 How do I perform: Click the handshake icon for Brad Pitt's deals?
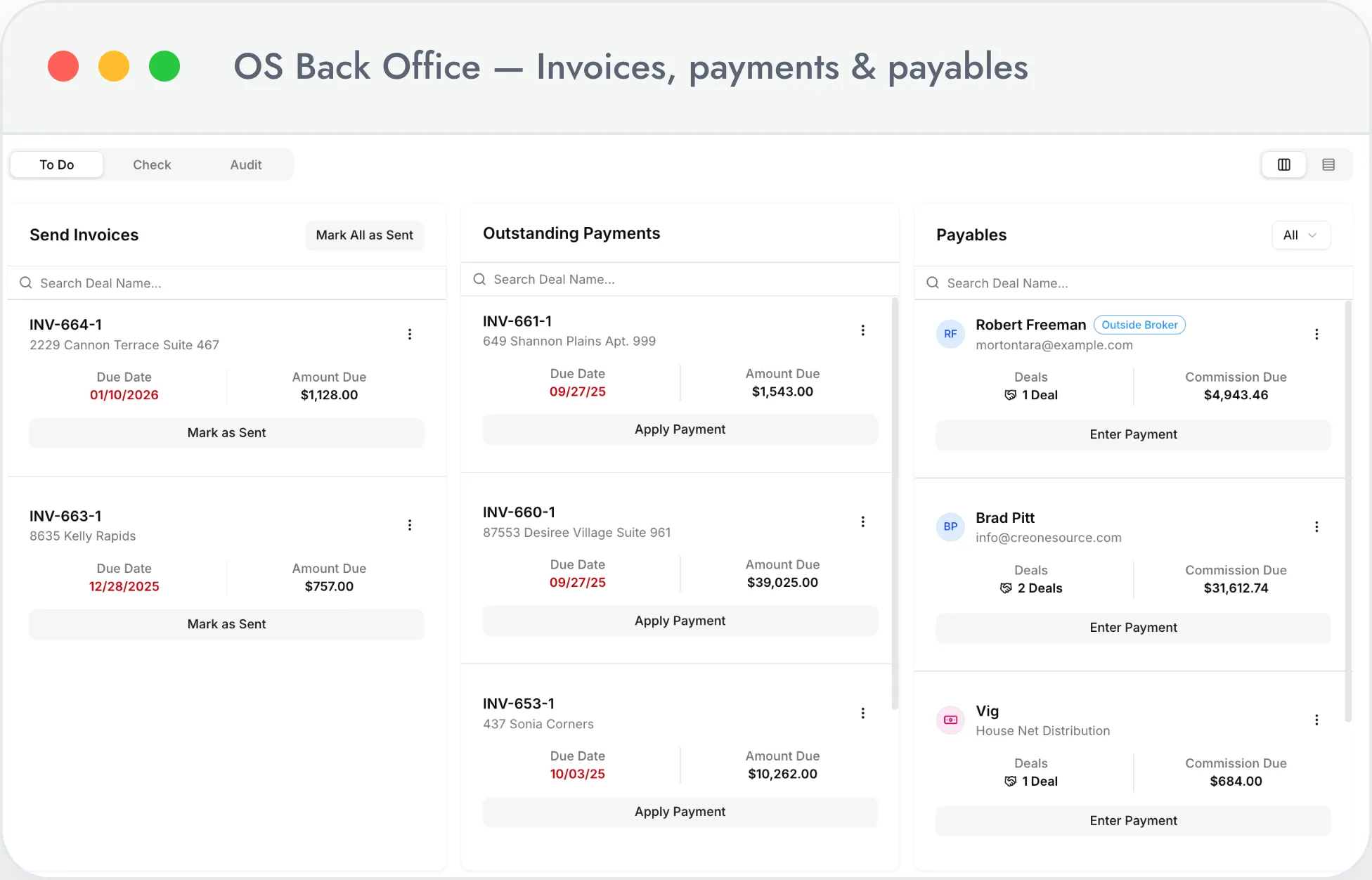click(x=1006, y=588)
